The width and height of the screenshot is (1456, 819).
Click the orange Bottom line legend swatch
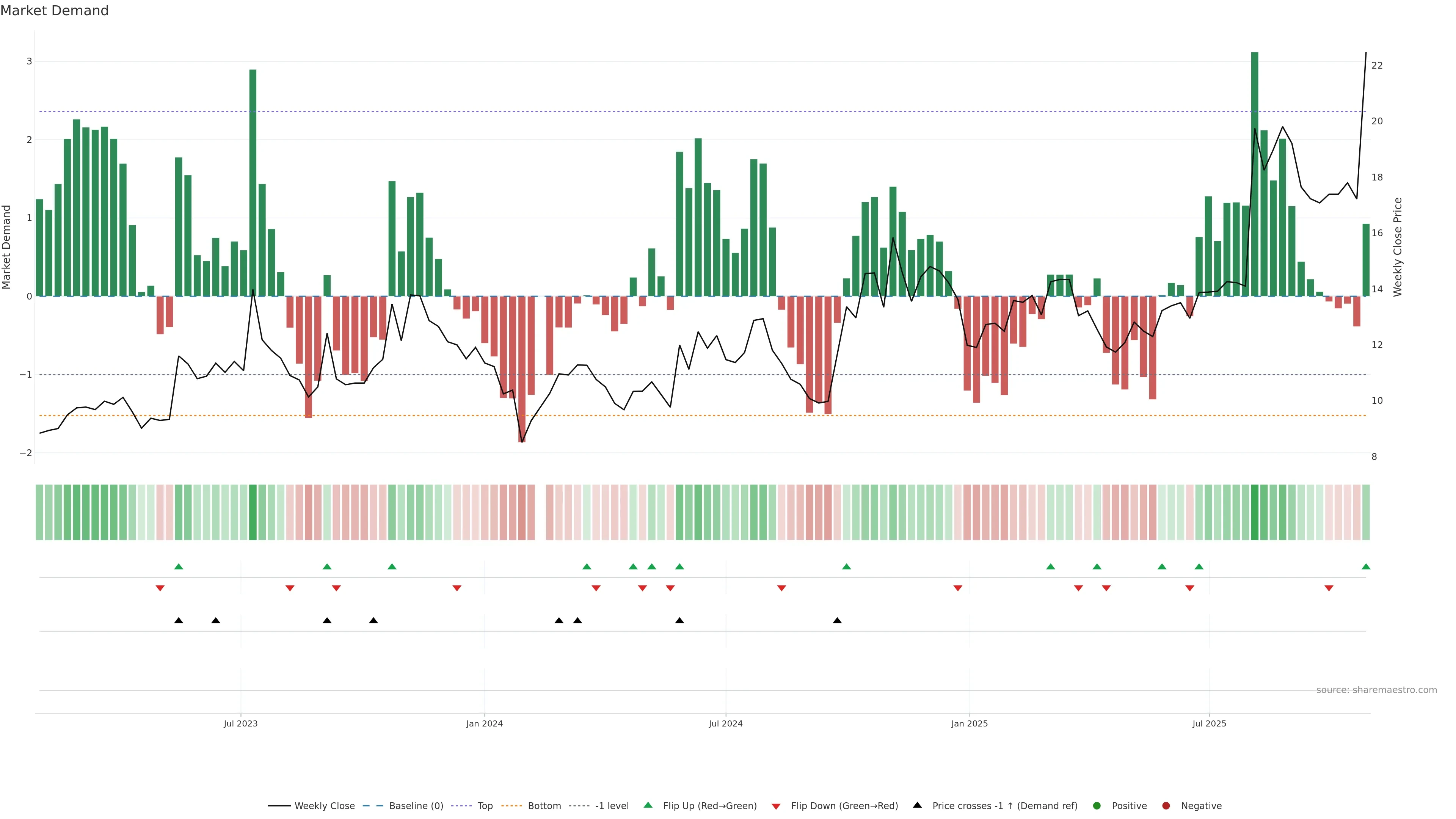coord(512,805)
